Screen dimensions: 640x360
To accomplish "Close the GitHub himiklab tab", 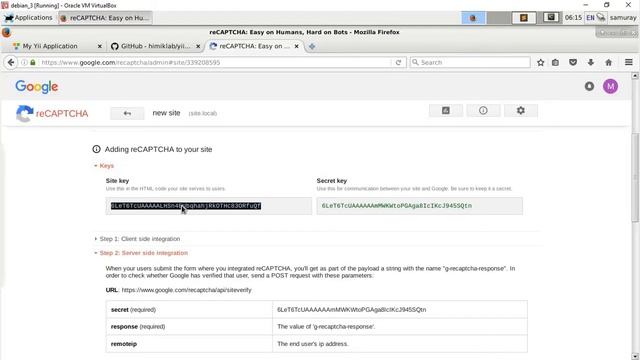I will [198, 47].
